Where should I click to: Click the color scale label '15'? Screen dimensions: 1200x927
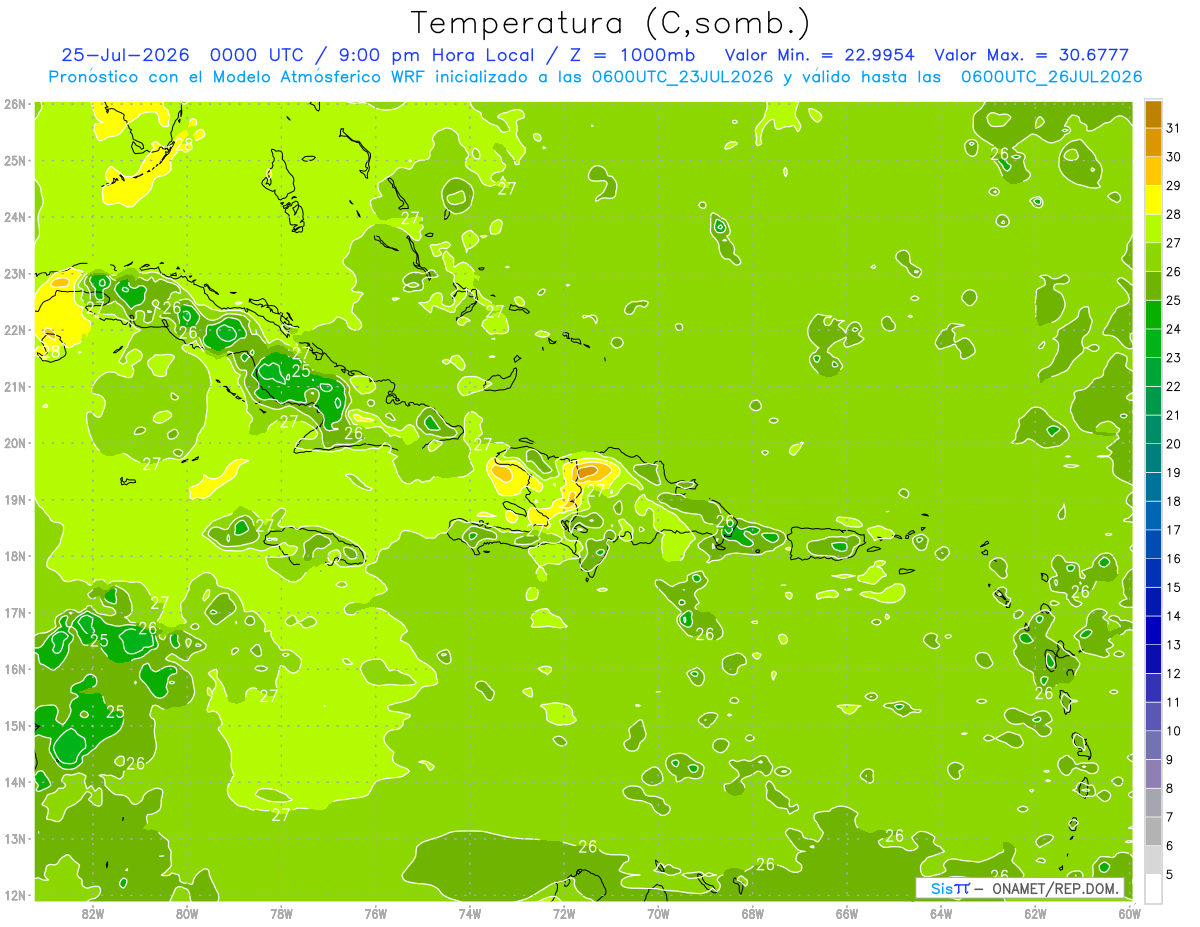pyautogui.click(x=1174, y=587)
